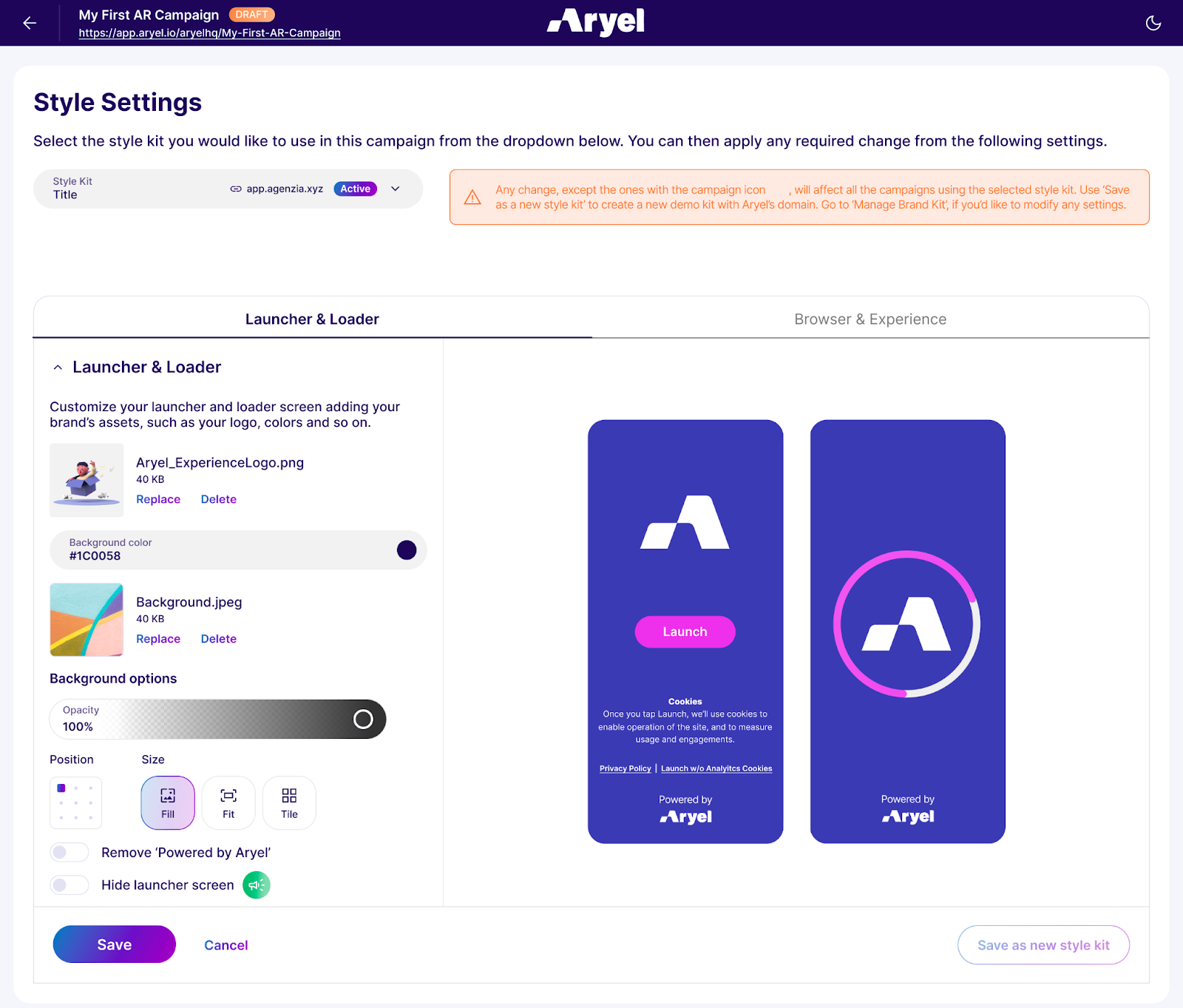The image size is (1183, 1008).
Task: Click the green megaphone announcement icon
Action: (x=257, y=884)
